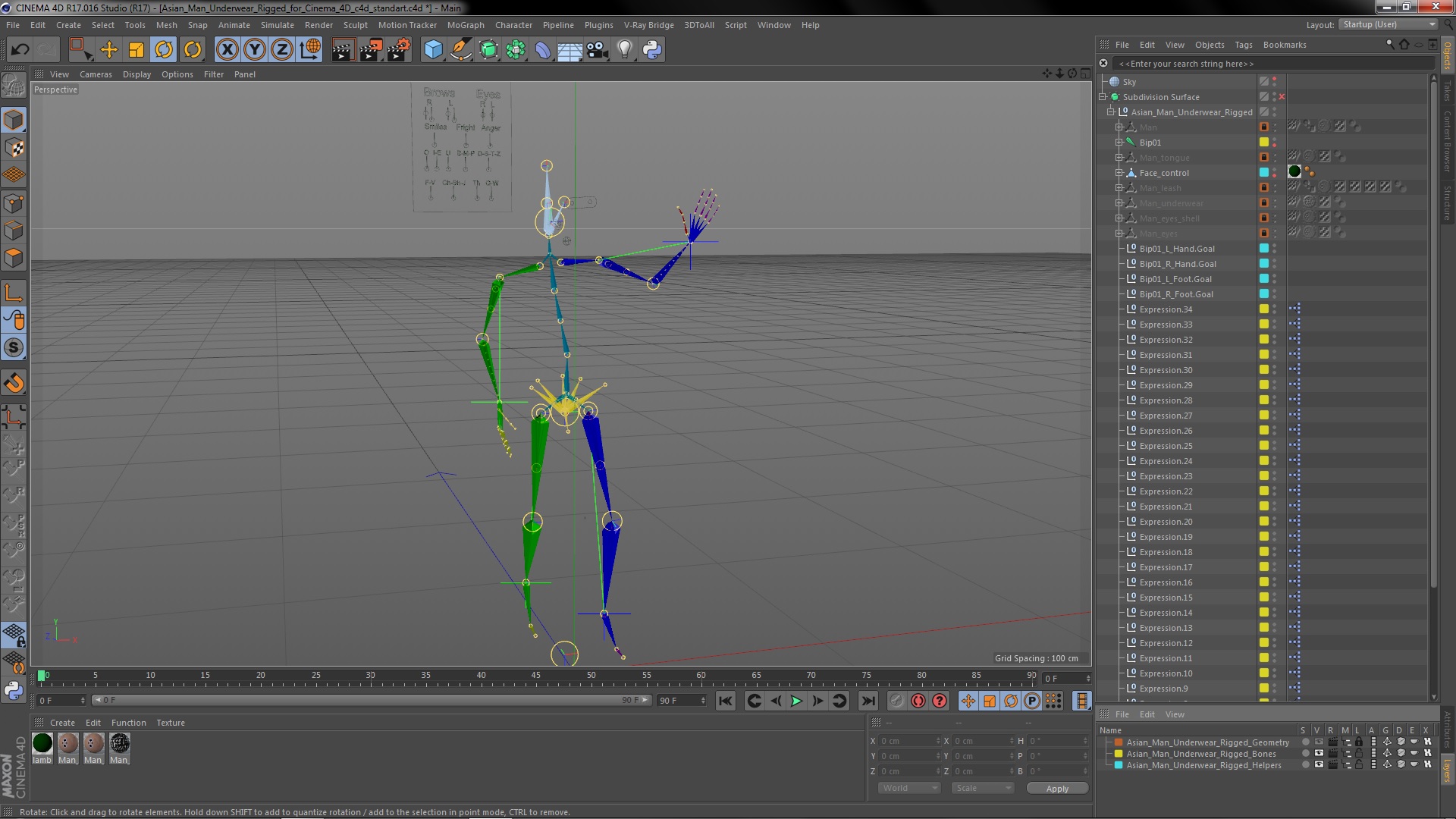Open Object Manager Tags menu

point(1244,45)
